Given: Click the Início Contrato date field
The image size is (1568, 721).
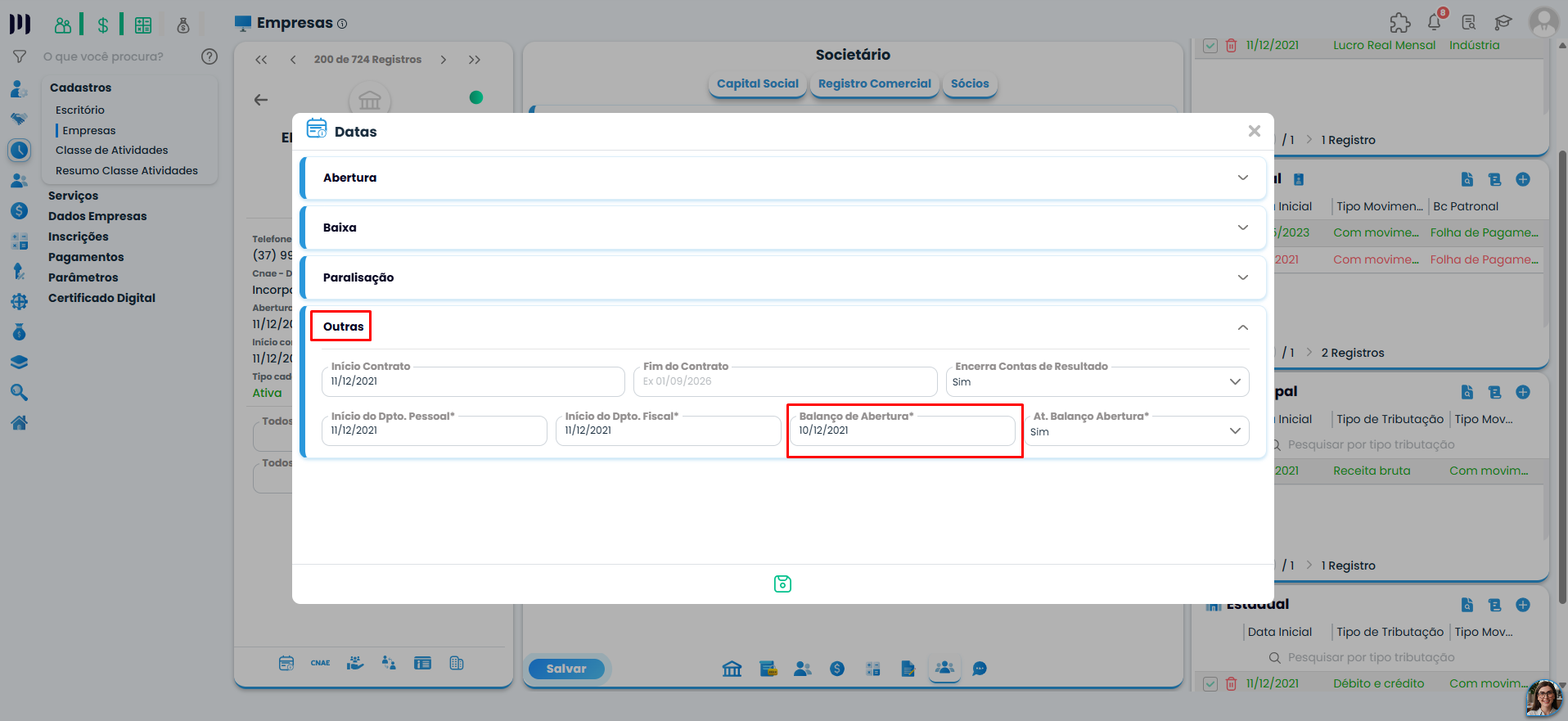Looking at the screenshot, I should pos(473,382).
